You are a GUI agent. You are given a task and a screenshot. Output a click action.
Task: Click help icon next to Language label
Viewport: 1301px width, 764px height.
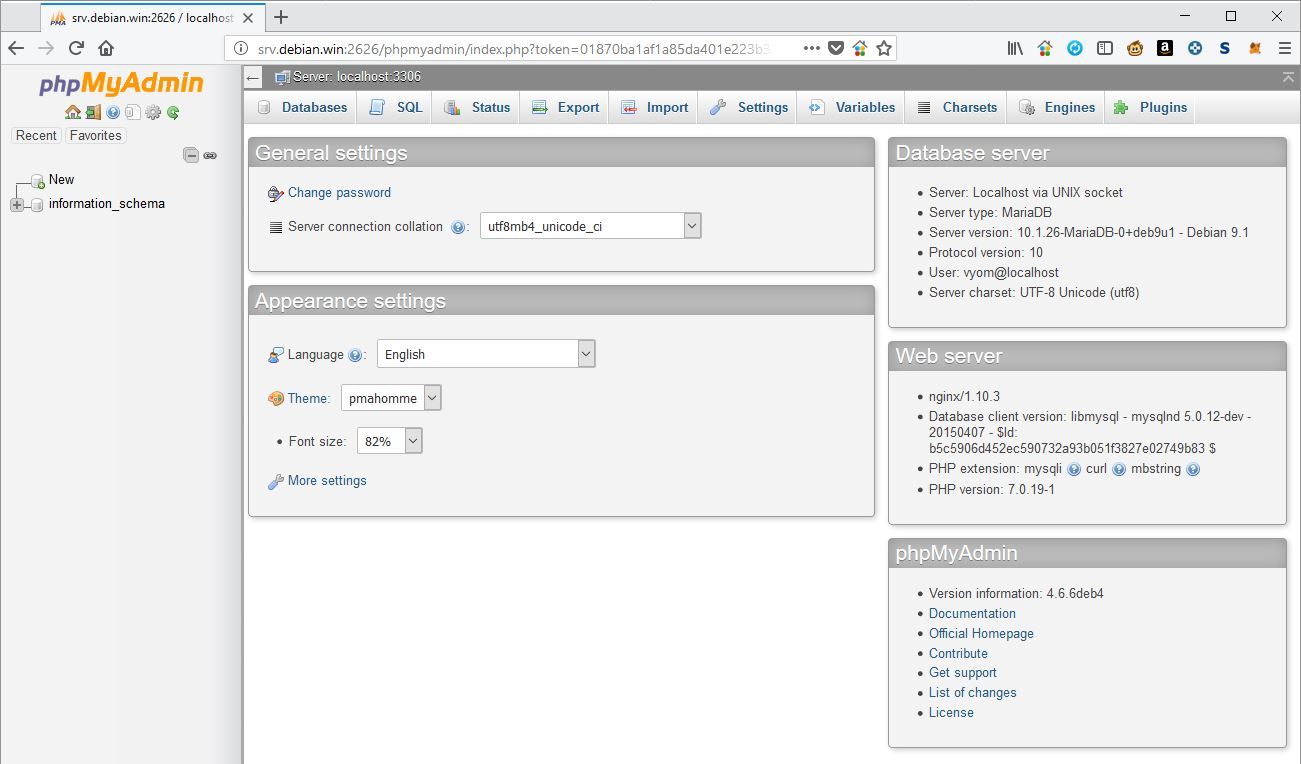coord(355,355)
